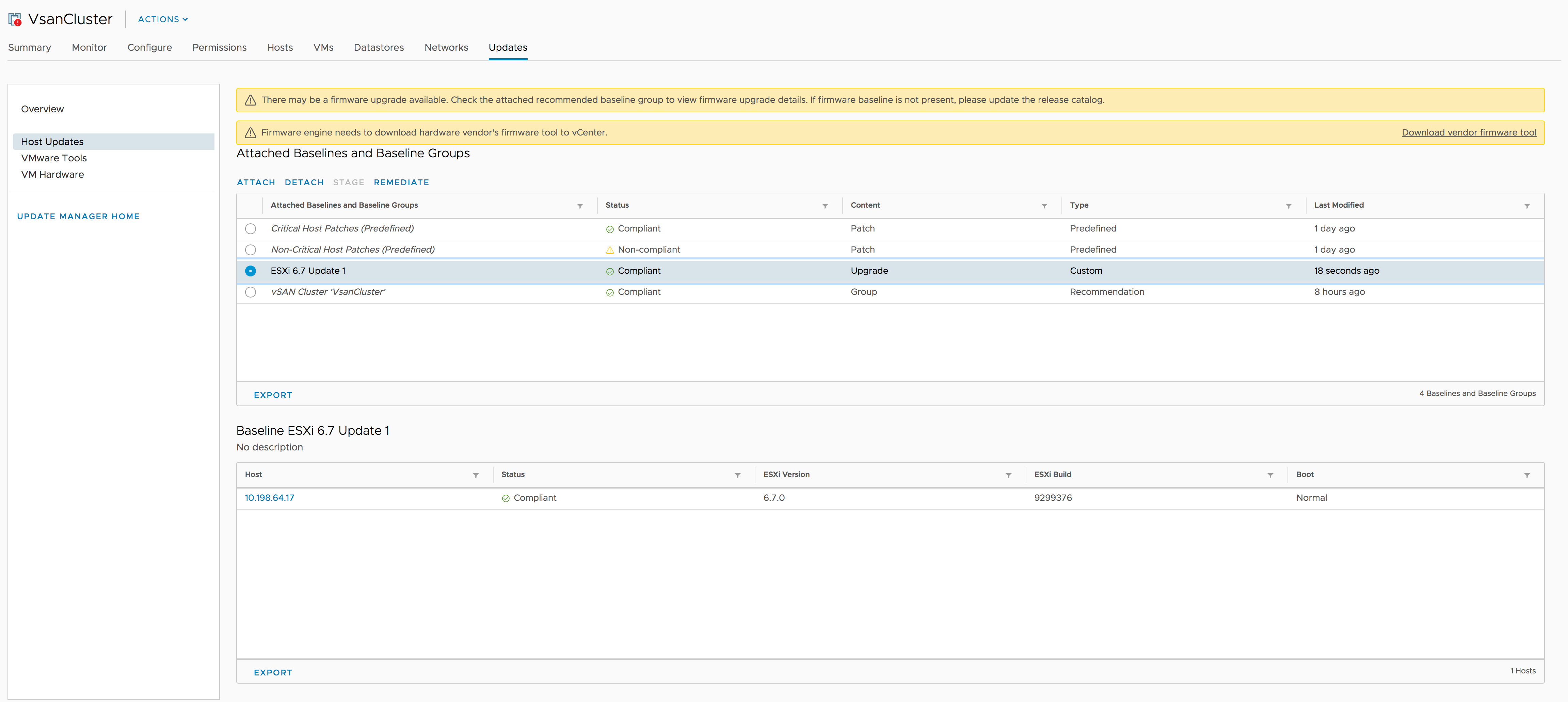Filter the ESXi Build column
Image resolution: width=1568 pixels, height=702 pixels.
point(1270,475)
